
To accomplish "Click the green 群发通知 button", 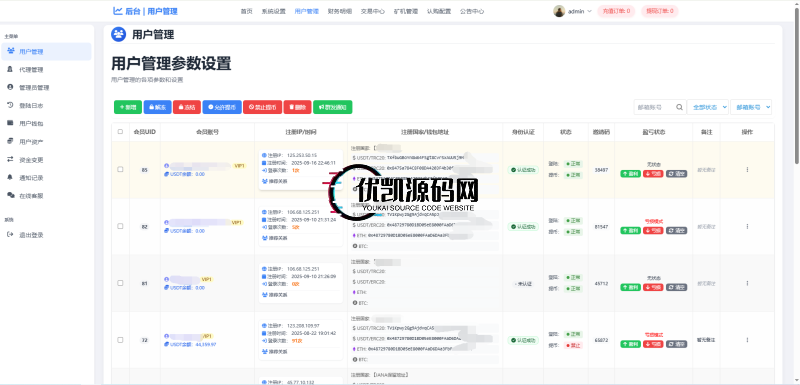I will (x=333, y=107).
